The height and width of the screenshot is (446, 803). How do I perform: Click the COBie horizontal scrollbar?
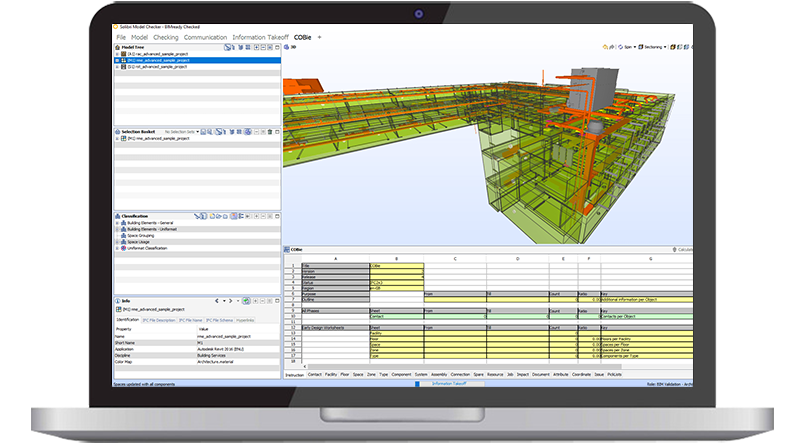coord(463,367)
